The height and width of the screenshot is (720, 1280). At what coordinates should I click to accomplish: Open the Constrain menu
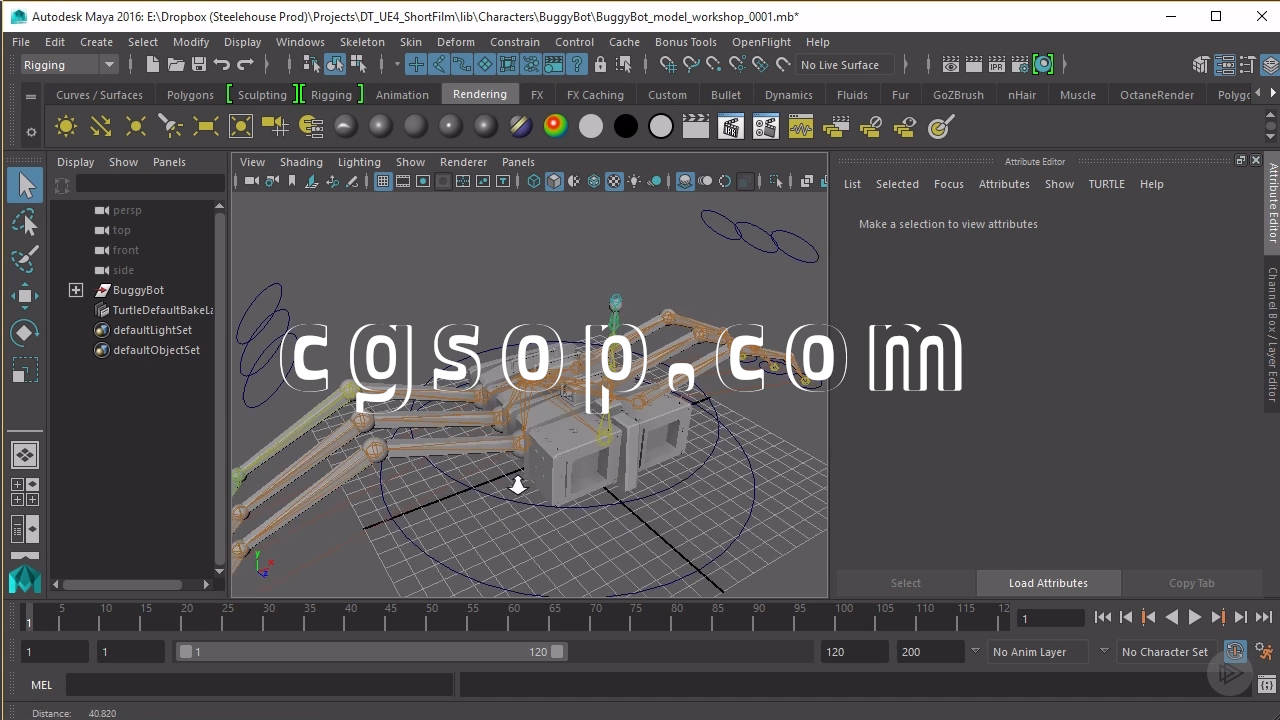coord(514,42)
